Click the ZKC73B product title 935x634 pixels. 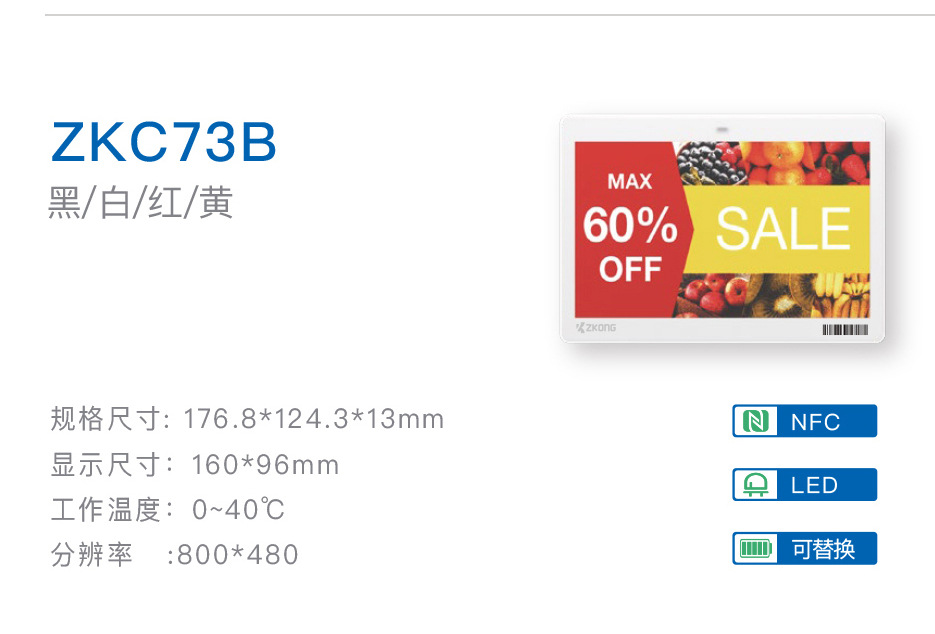[164, 143]
